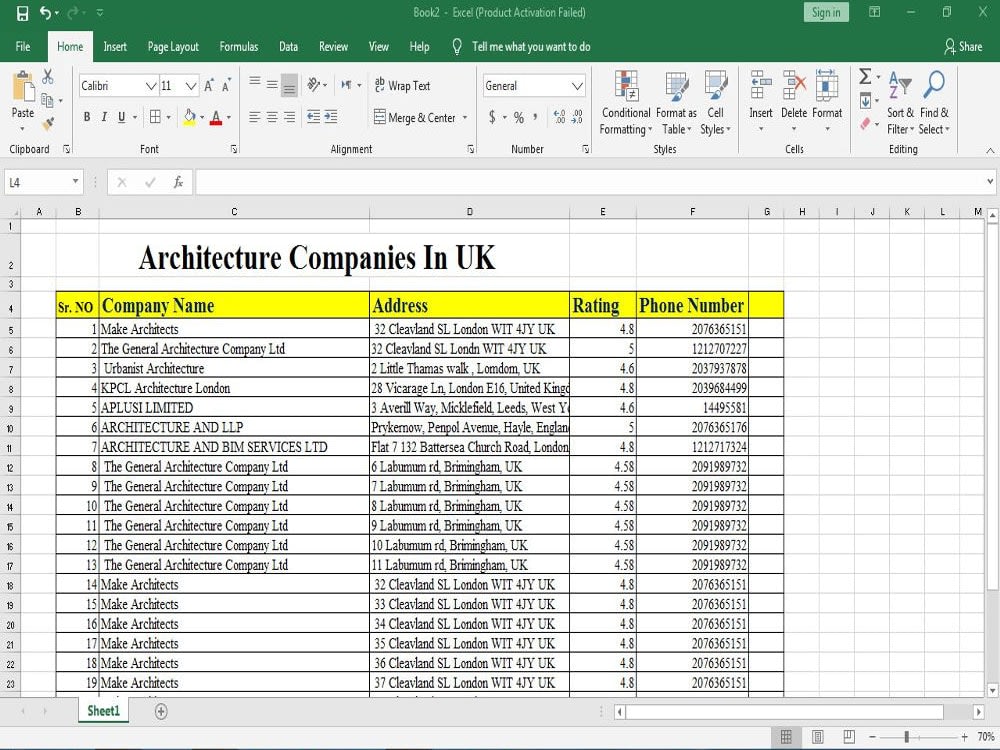The width and height of the screenshot is (1000, 750).
Task: Click the Percent Style icon
Action: tap(518, 117)
